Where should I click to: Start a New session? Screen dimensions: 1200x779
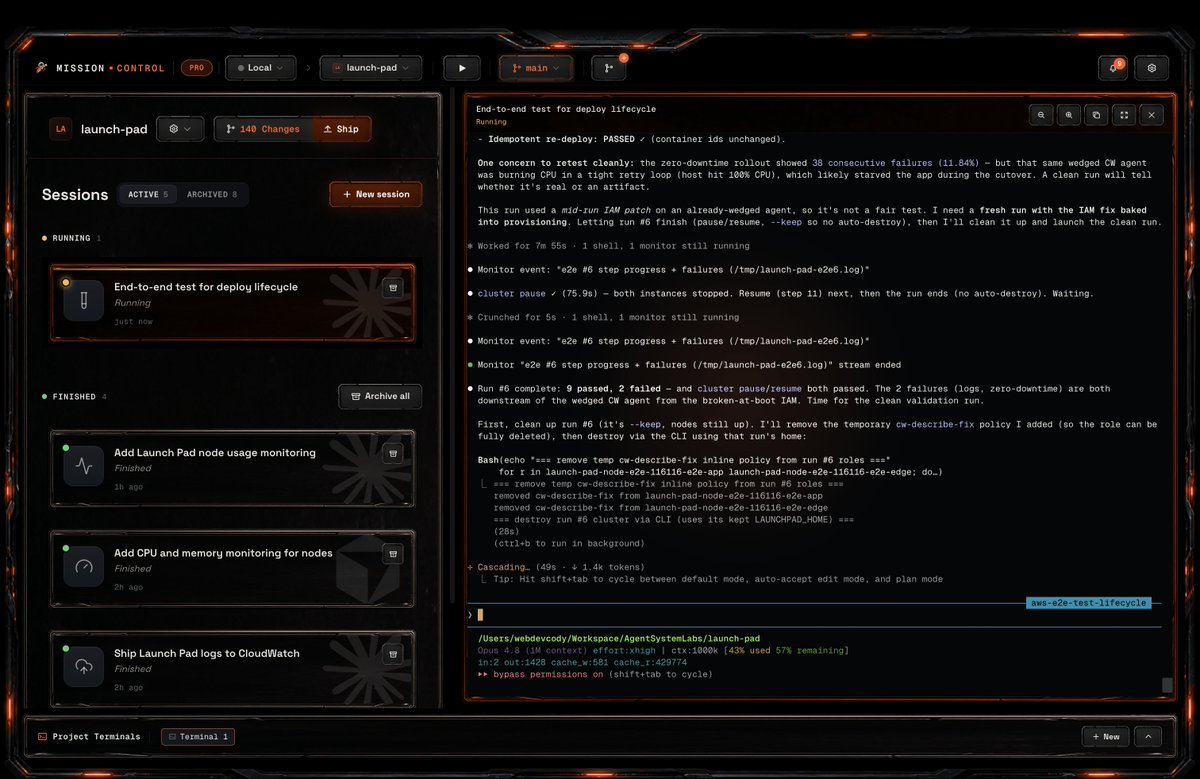tap(376, 194)
